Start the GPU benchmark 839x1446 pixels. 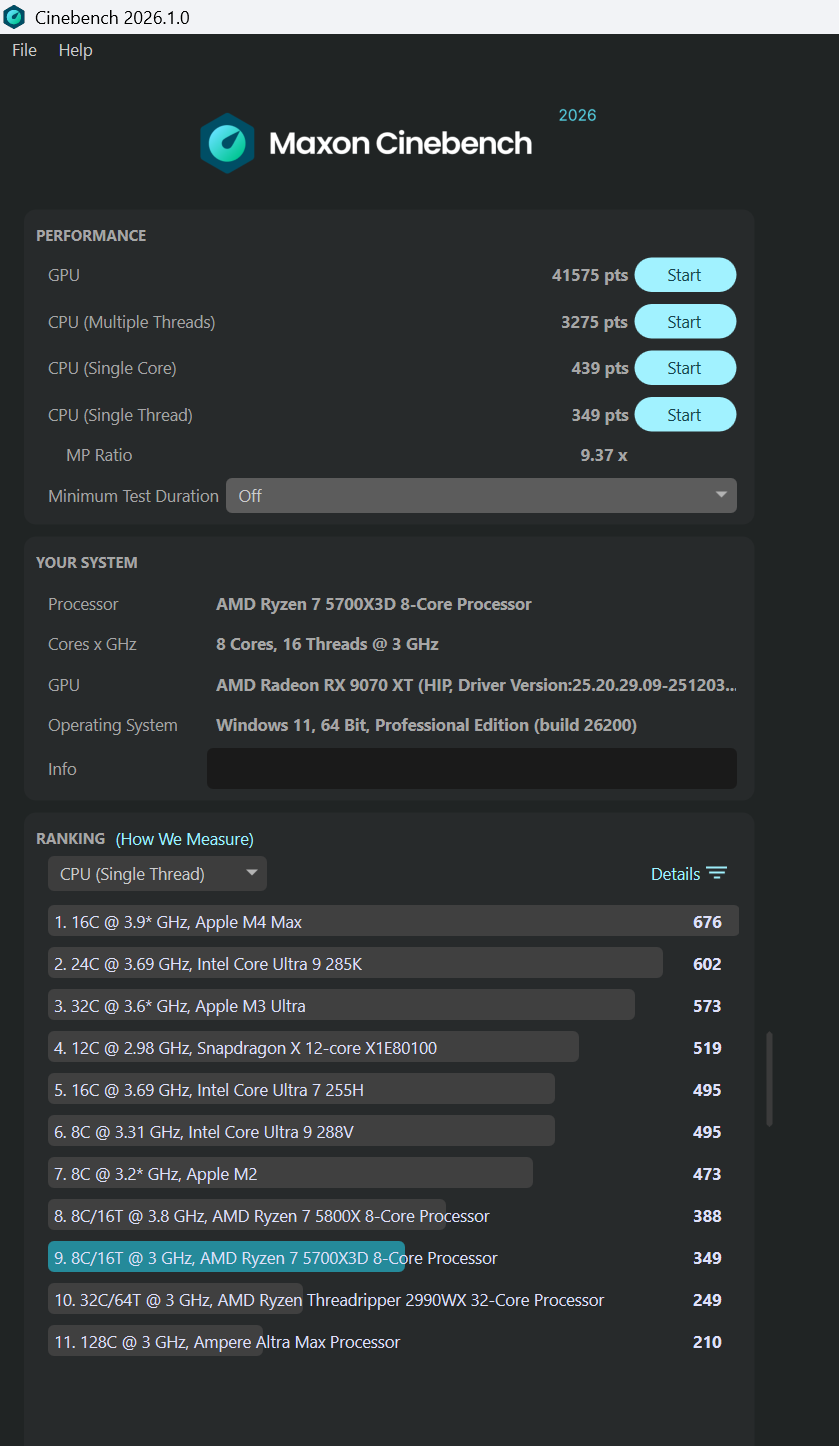click(x=685, y=275)
